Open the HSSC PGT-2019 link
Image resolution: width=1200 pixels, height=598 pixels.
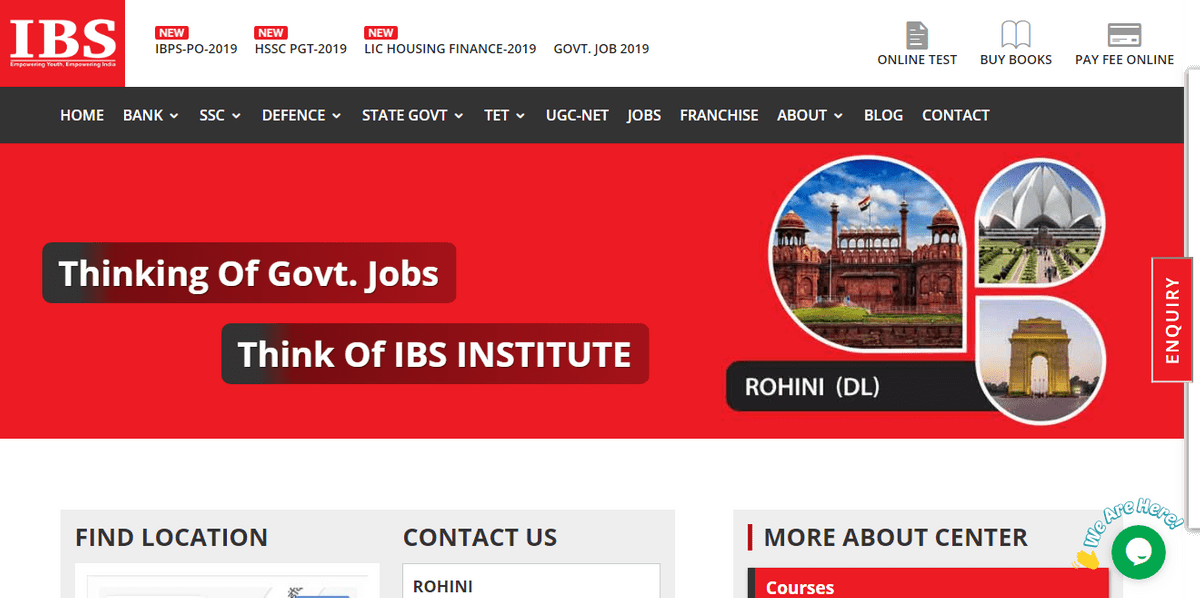301,48
